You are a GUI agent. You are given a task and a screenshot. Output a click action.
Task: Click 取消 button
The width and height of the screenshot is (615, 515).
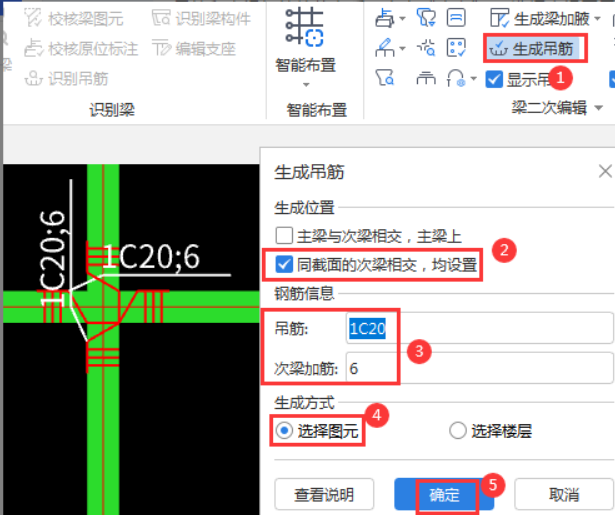click(x=564, y=494)
